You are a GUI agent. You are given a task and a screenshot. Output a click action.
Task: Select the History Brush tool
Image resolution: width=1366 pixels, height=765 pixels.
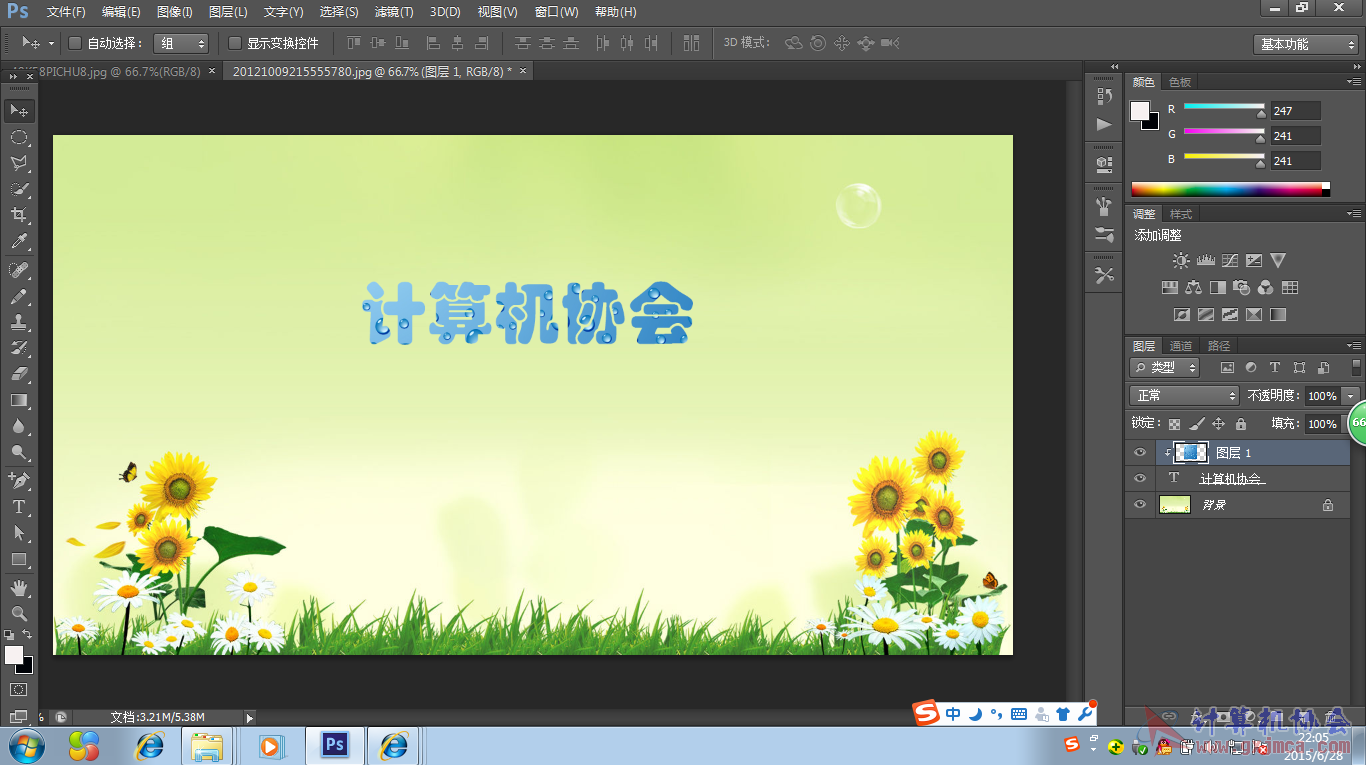(x=19, y=348)
